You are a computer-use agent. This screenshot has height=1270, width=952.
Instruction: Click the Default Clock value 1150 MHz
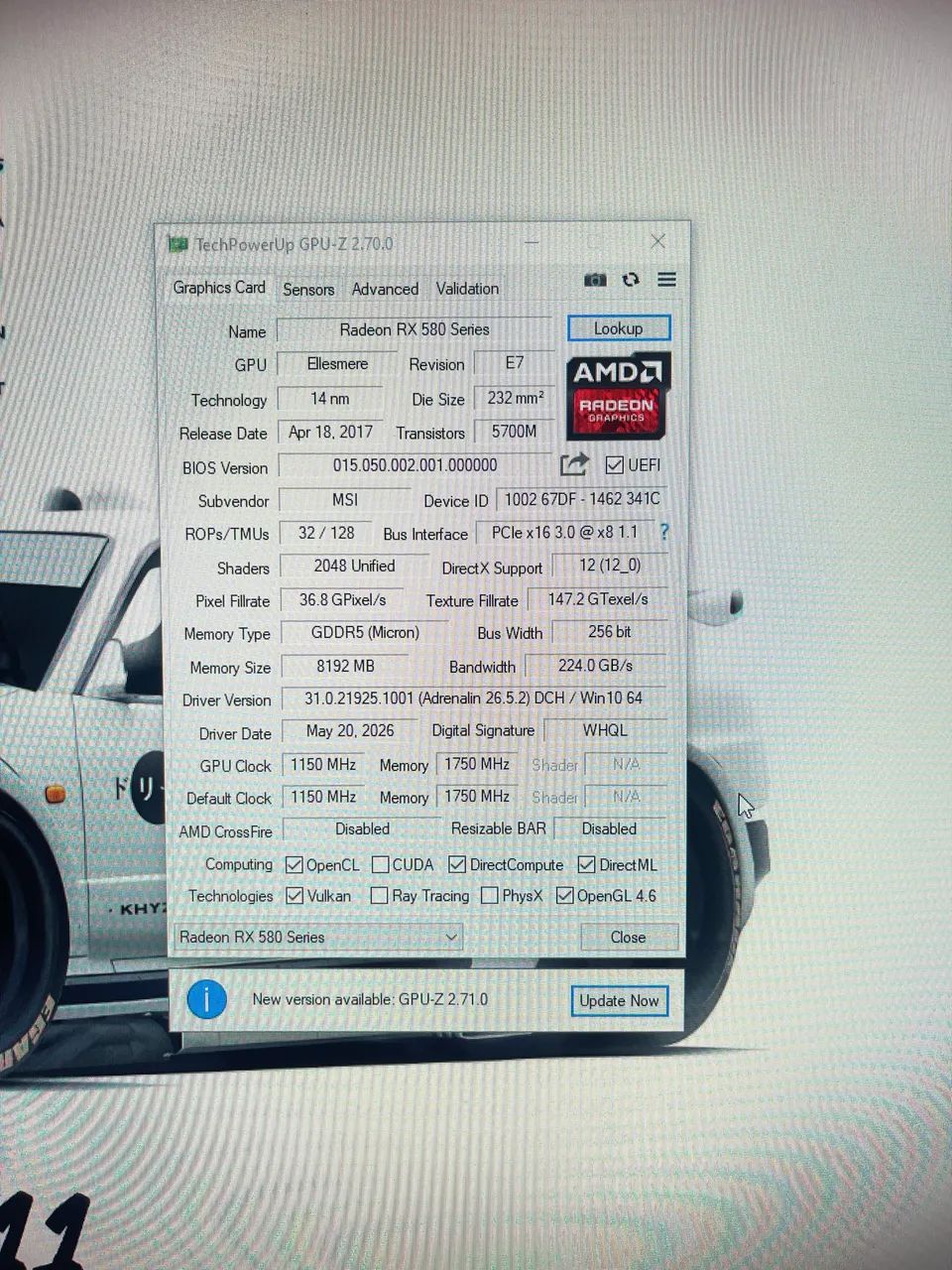[322, 797]
